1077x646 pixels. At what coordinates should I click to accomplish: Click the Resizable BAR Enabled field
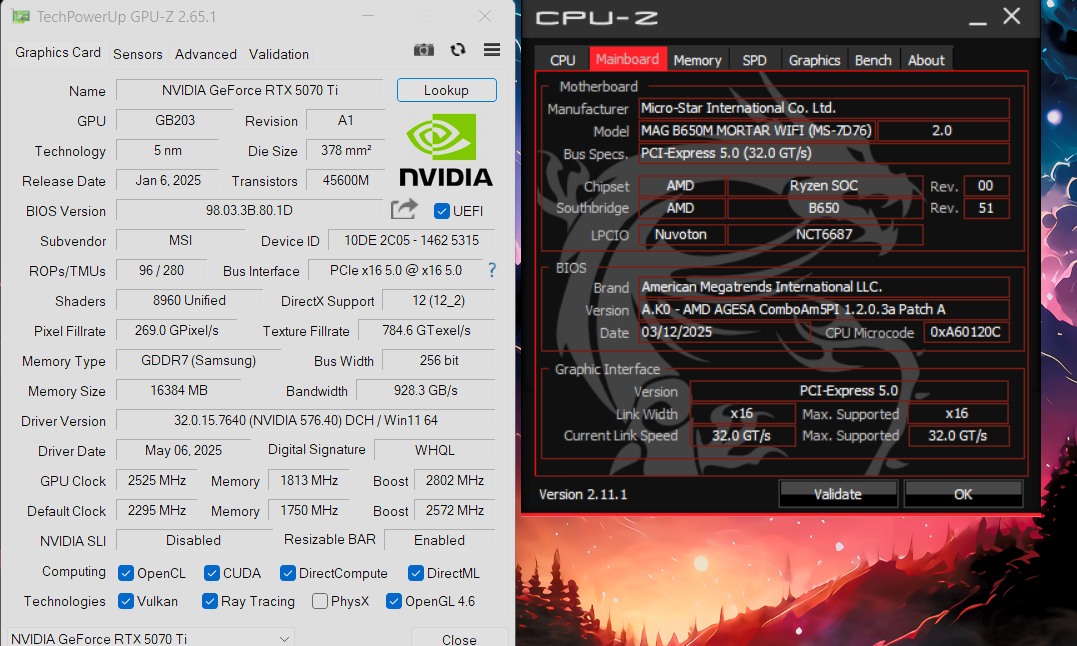440,540
